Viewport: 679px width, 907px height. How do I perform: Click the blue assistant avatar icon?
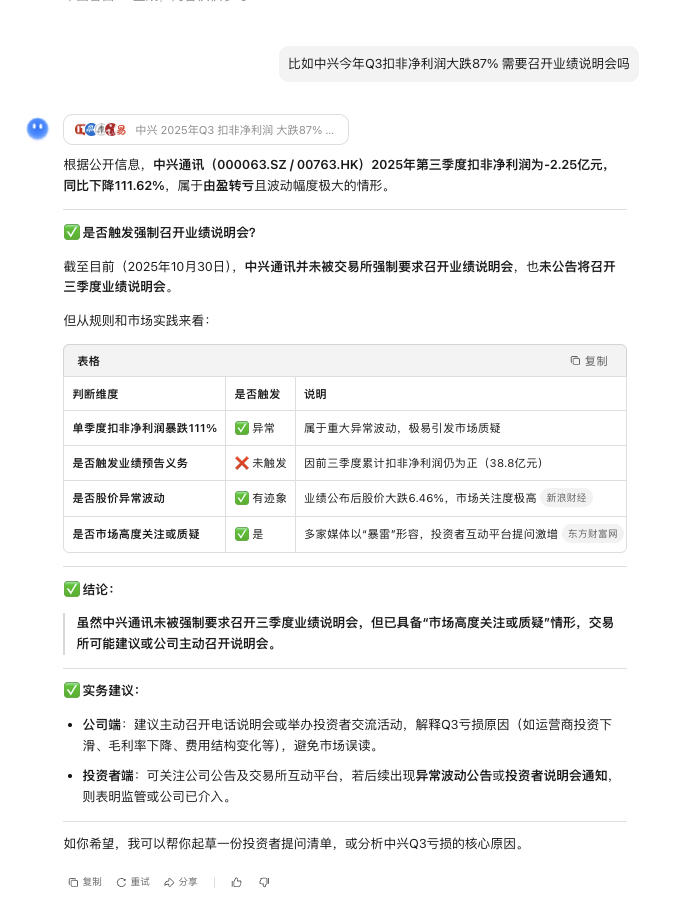pyautogui.click(x=38, y=128)
